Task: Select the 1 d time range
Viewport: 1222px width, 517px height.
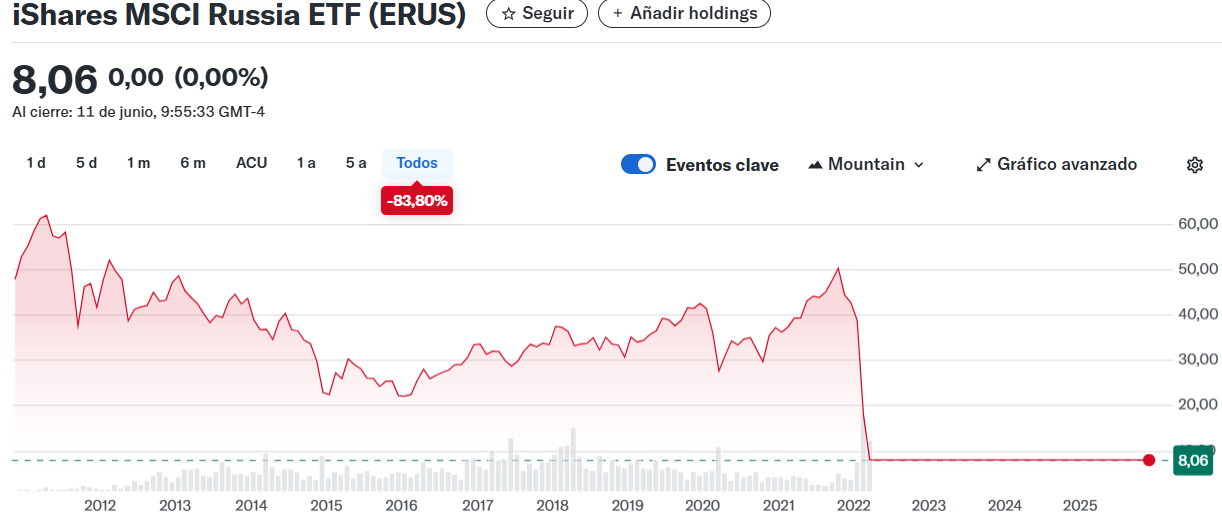Action: [36, 163]
